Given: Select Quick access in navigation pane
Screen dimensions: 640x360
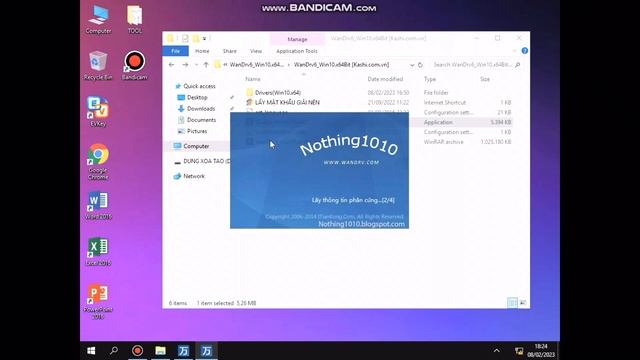Looking at the screenshot, I should [x=199, y=86].
